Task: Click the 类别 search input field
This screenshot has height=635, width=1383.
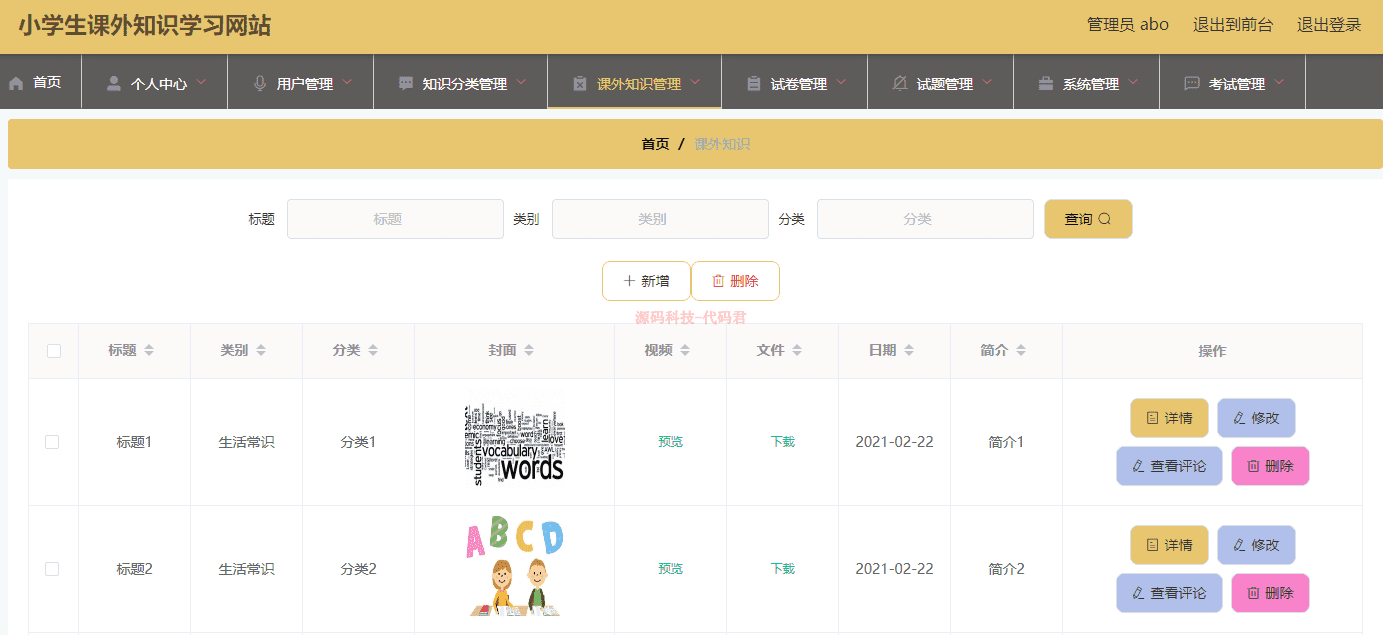Action: point(660,219)
